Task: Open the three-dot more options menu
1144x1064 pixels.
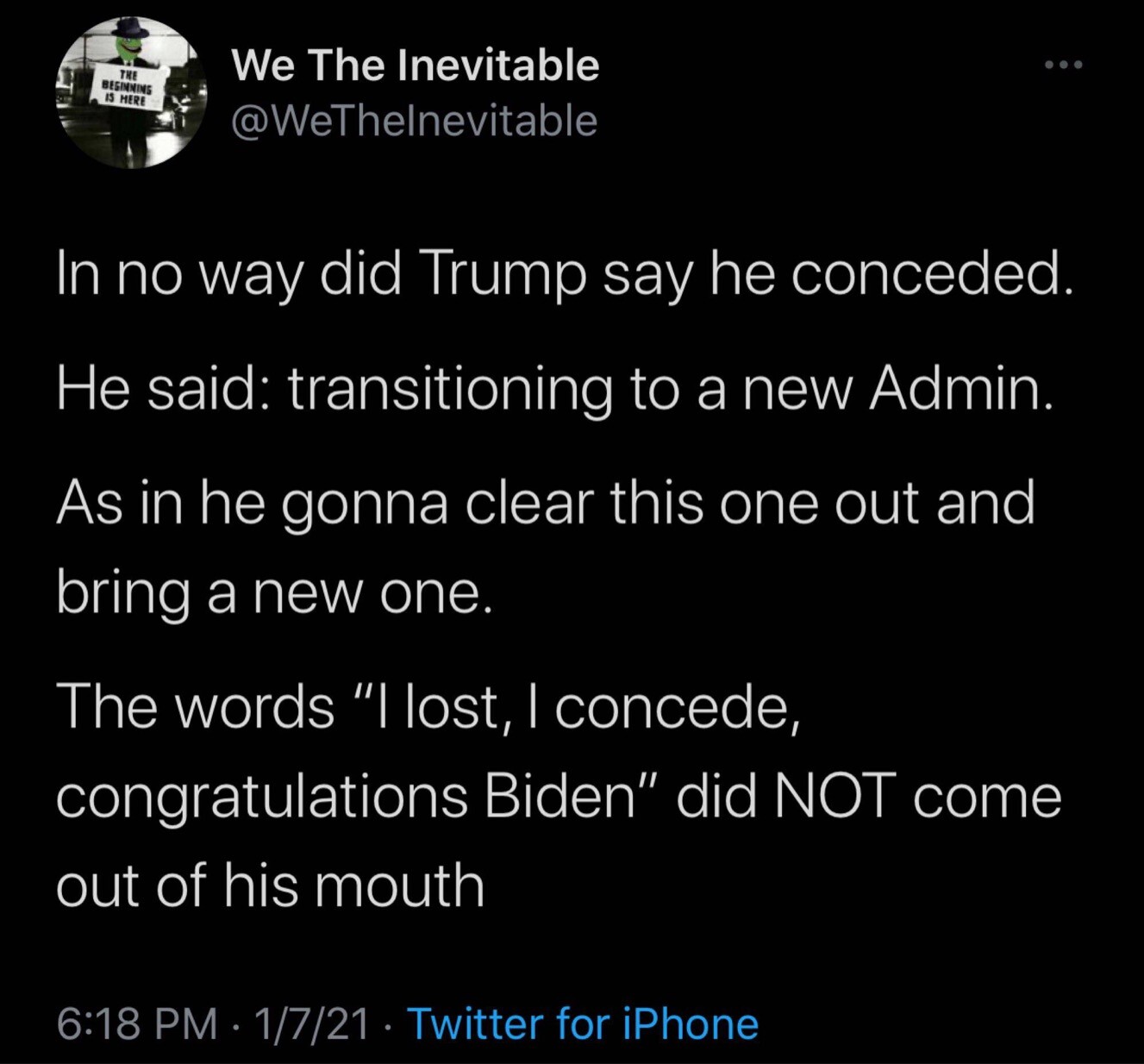Action: 1062,65
